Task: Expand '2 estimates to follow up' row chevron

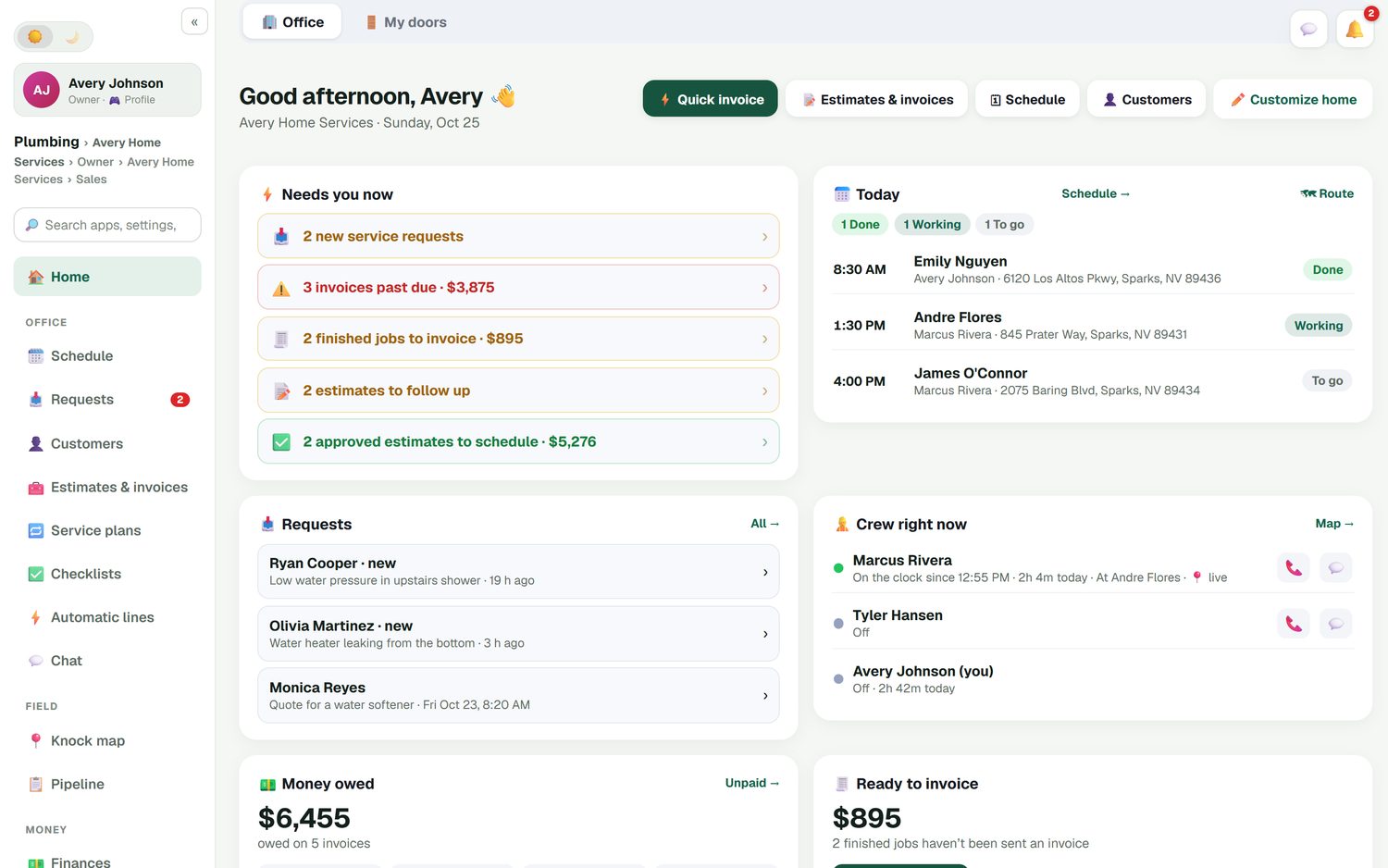Action: 764,391
